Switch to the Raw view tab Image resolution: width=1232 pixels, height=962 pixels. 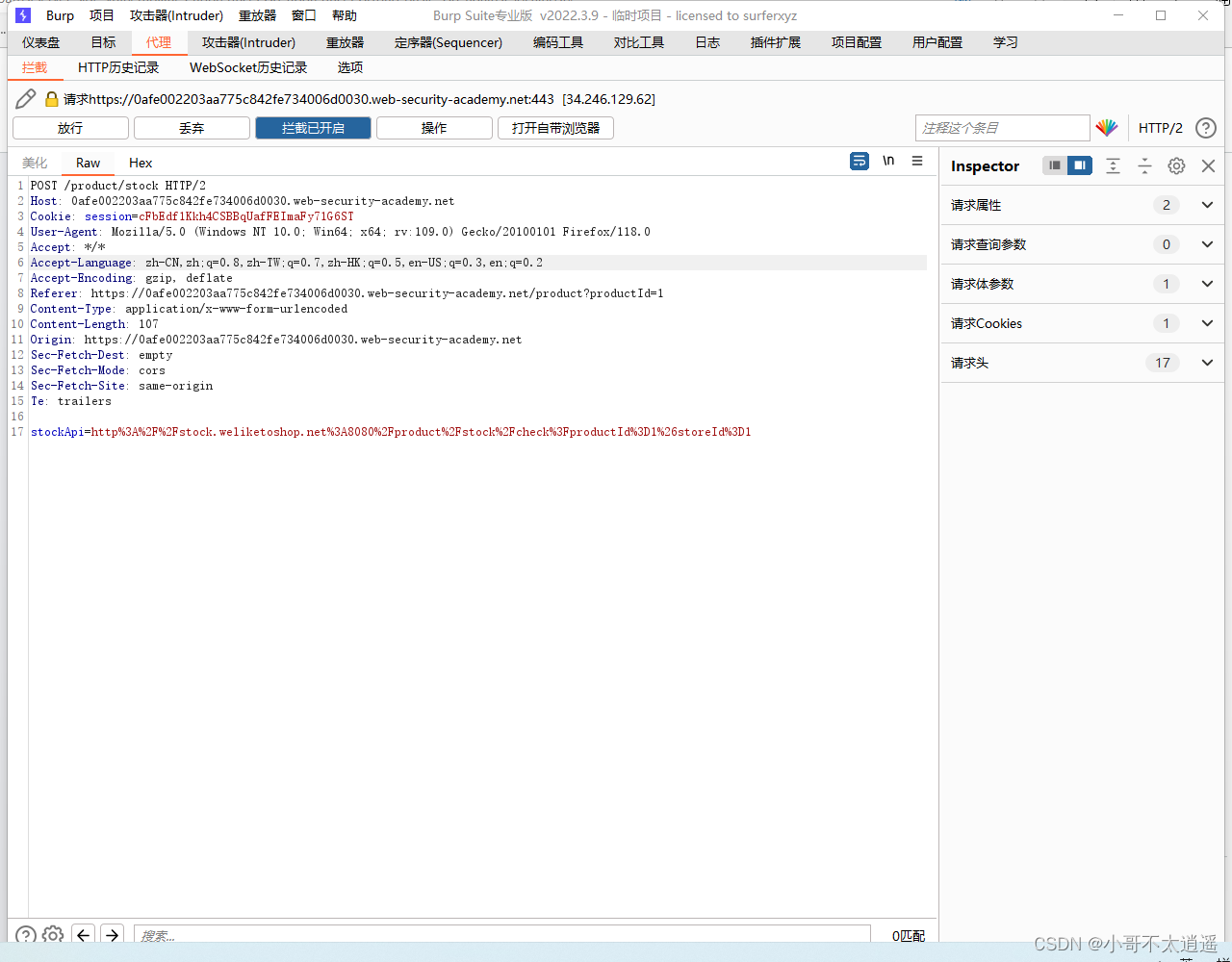(89, 163)
